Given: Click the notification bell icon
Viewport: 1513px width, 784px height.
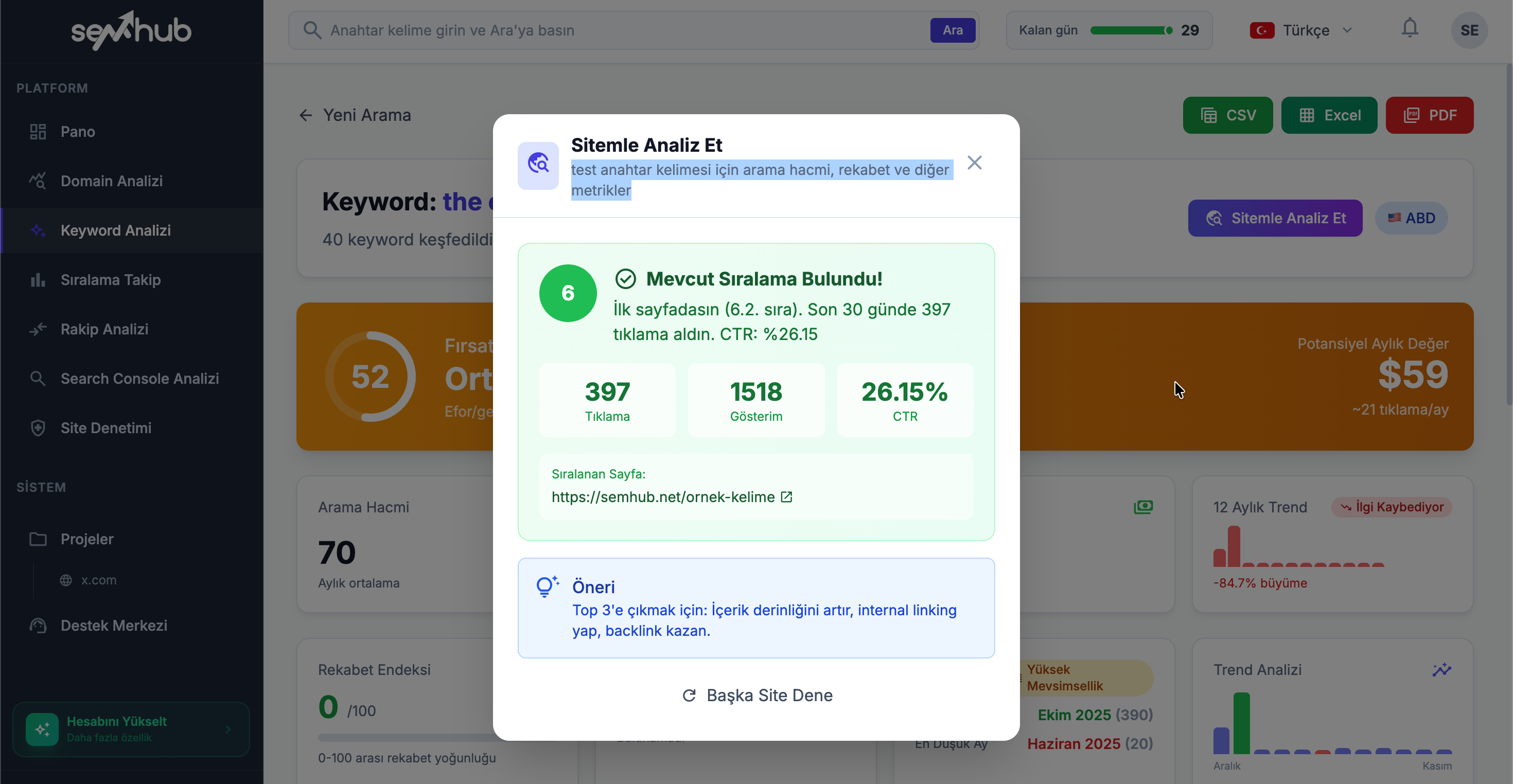Looking at the screenshot, I should (x=1409, y=29).
